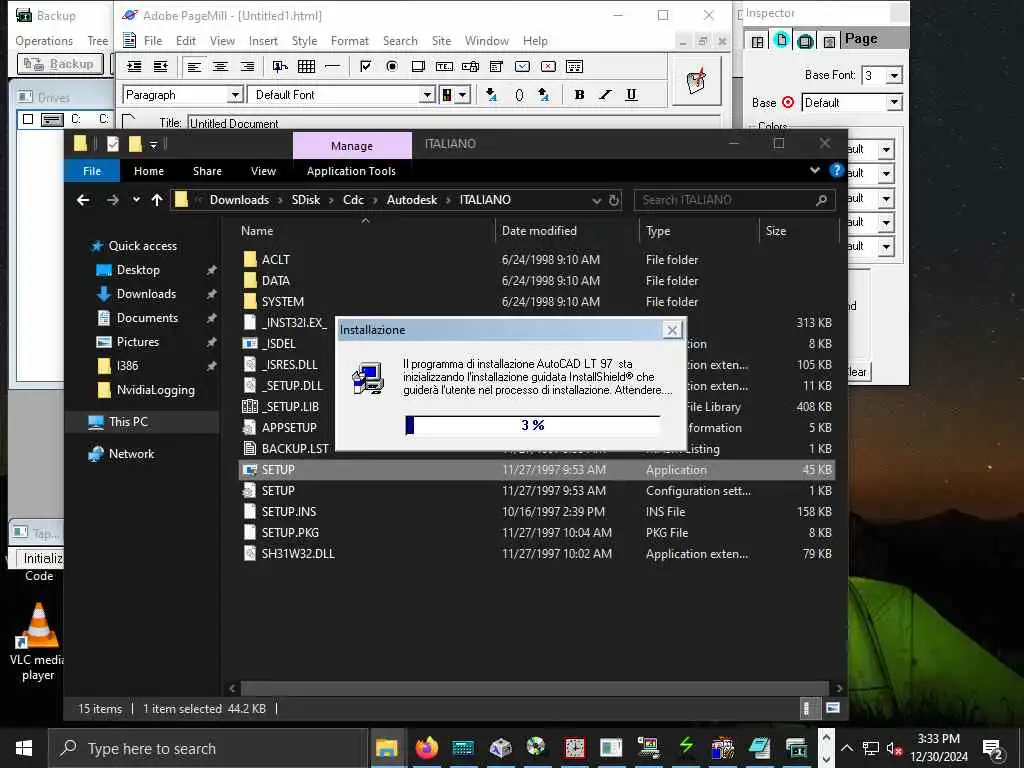
Task: Go back in File Explorer
Action: coord(83,200)
